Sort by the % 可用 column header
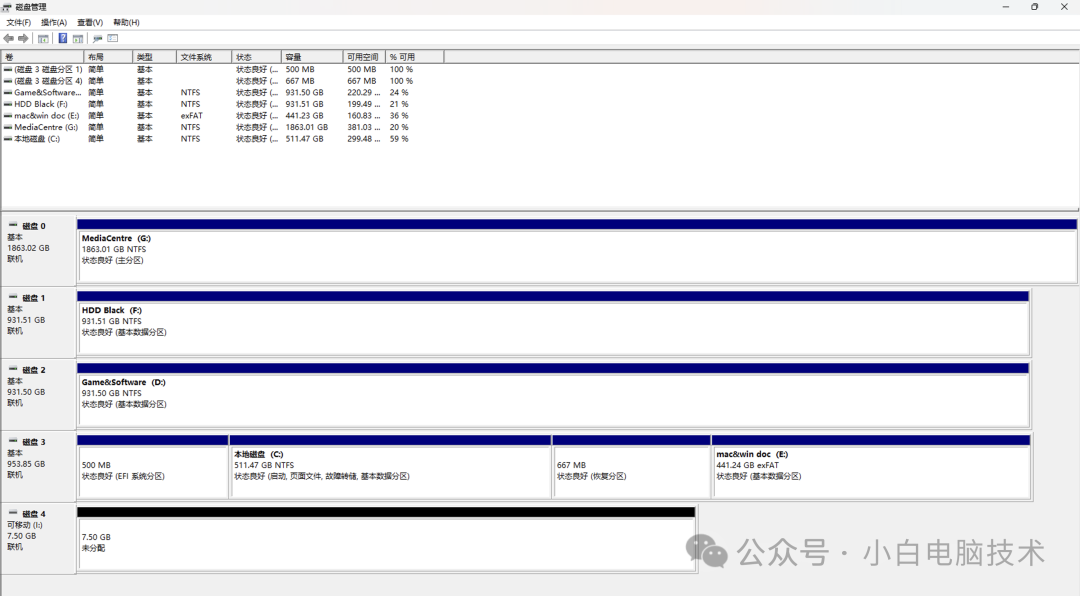The width and height of the screenshot is (1080, 596). click(415, 57)
